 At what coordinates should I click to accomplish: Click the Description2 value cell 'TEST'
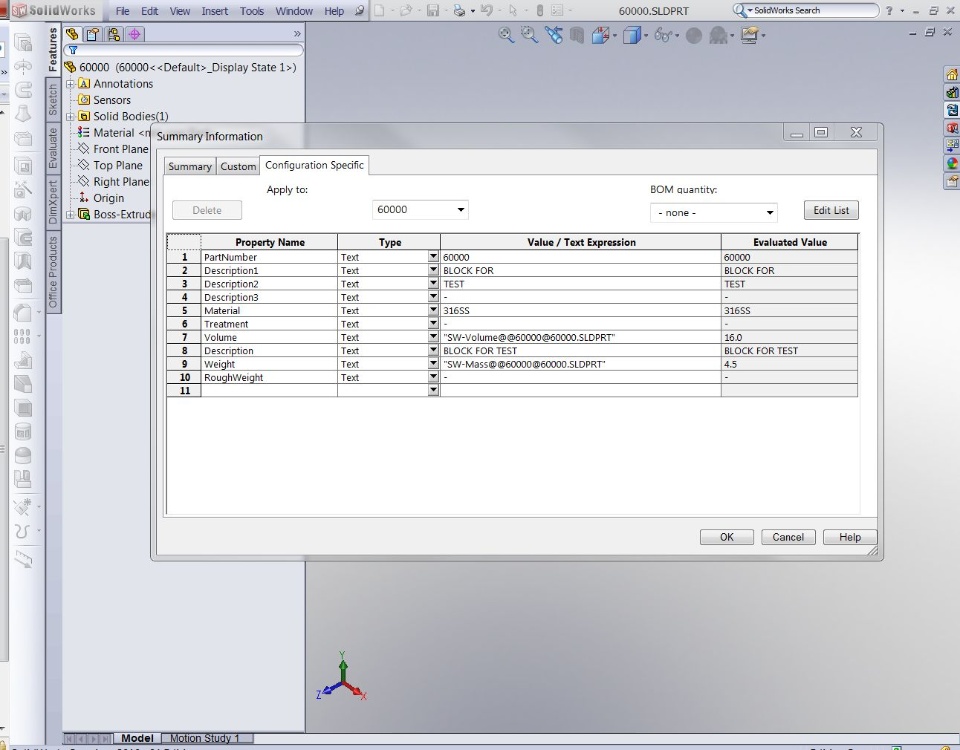click(x=580, y=283)
